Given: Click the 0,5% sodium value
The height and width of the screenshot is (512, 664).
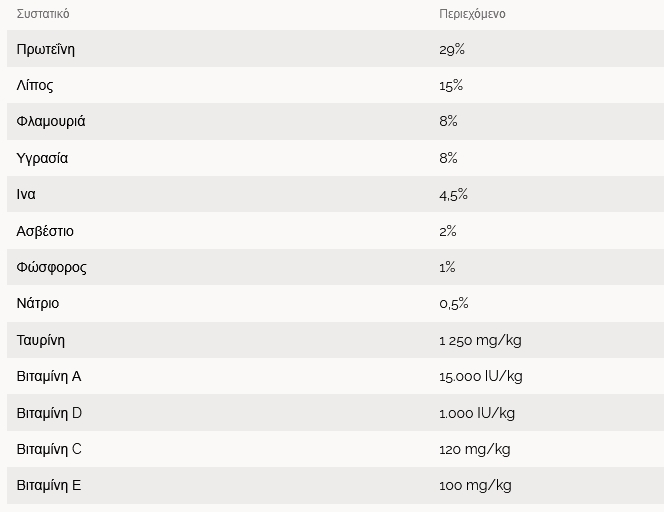Looking at the screenshot, I should click(x=454, y=304).
